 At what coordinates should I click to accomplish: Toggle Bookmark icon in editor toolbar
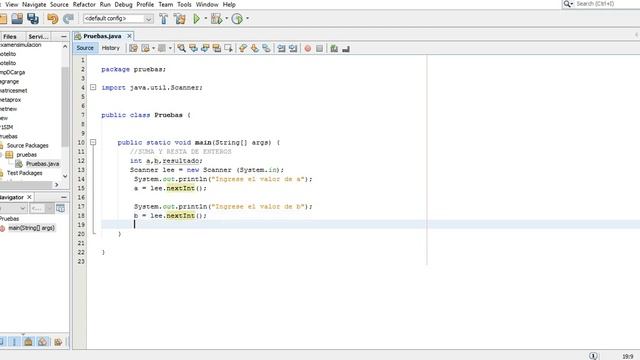(267, 48)
